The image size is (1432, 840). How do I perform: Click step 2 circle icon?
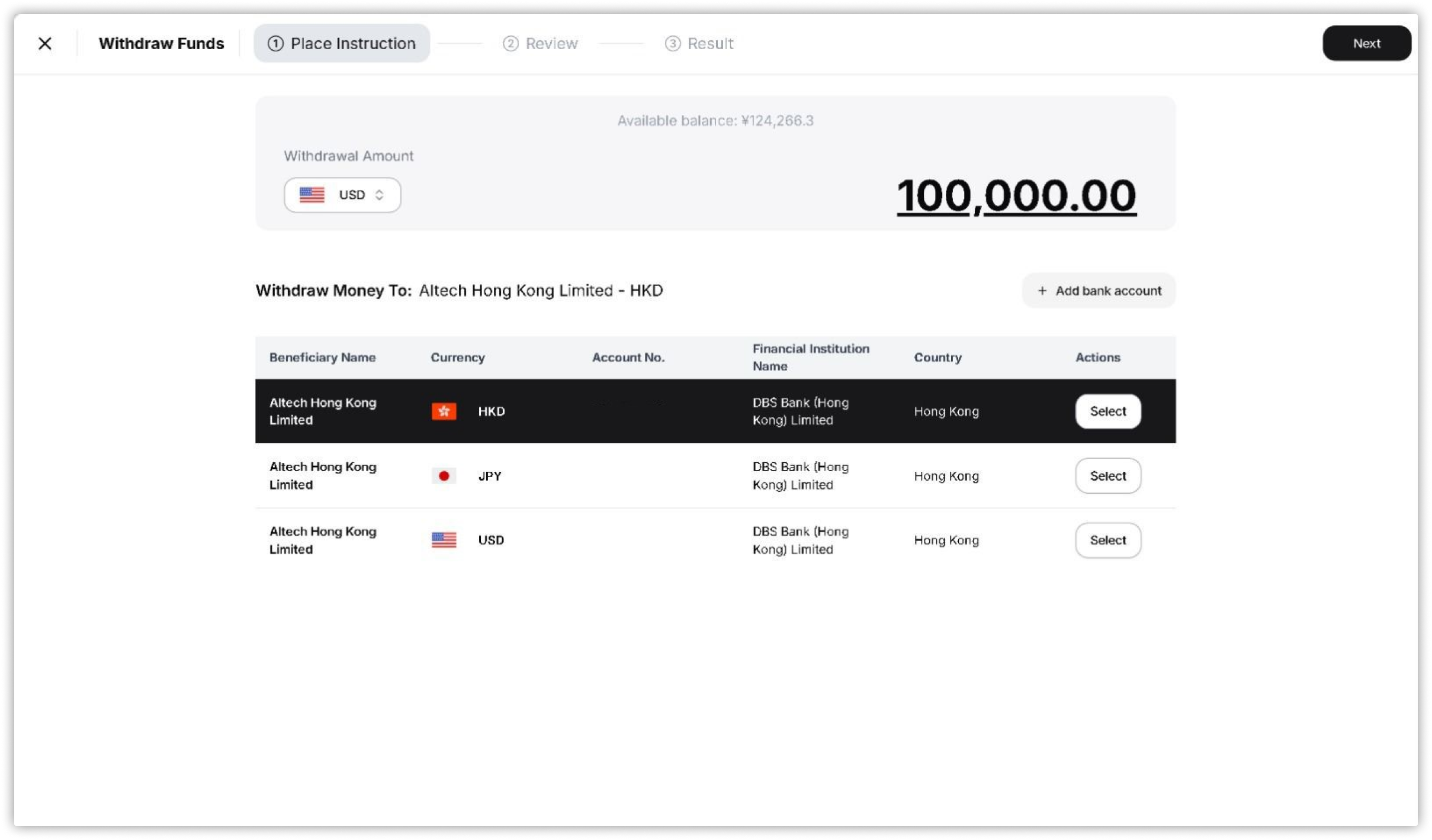(x=510, y=43)
